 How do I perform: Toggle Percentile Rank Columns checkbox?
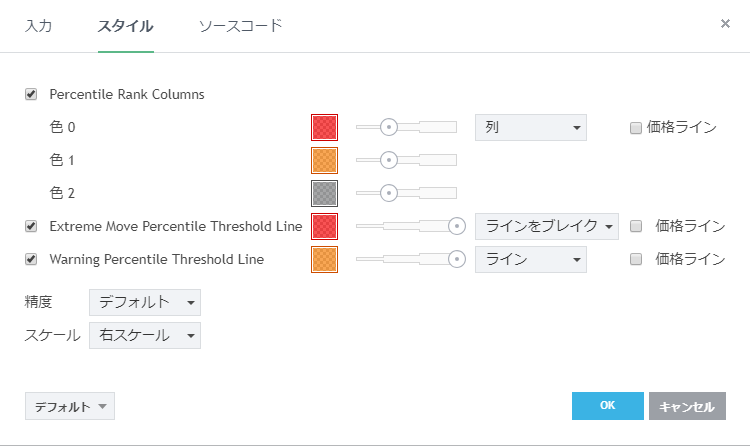(31, 95)
